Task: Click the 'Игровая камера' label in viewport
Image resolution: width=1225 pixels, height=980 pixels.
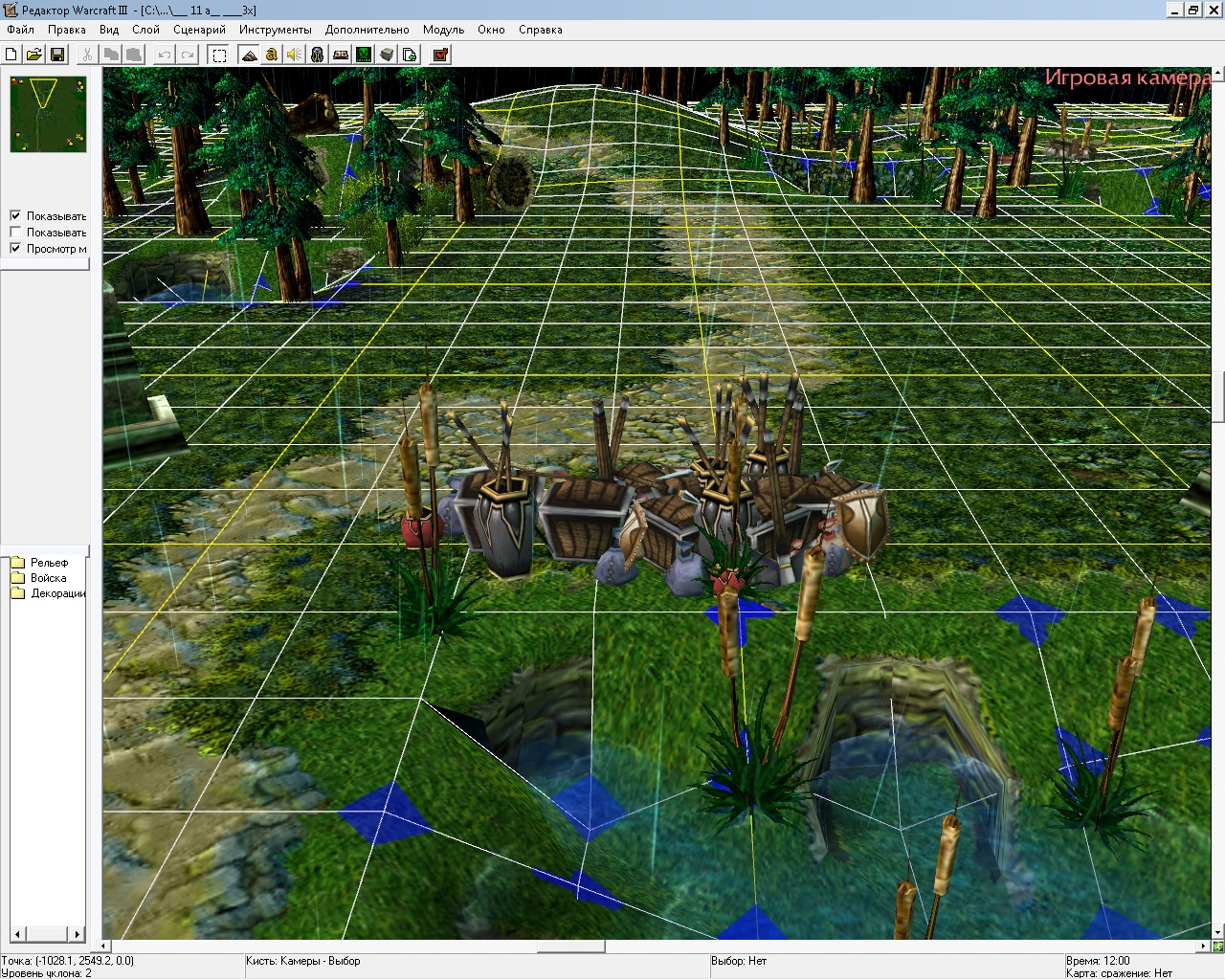Action: (x=1127, y=78)
